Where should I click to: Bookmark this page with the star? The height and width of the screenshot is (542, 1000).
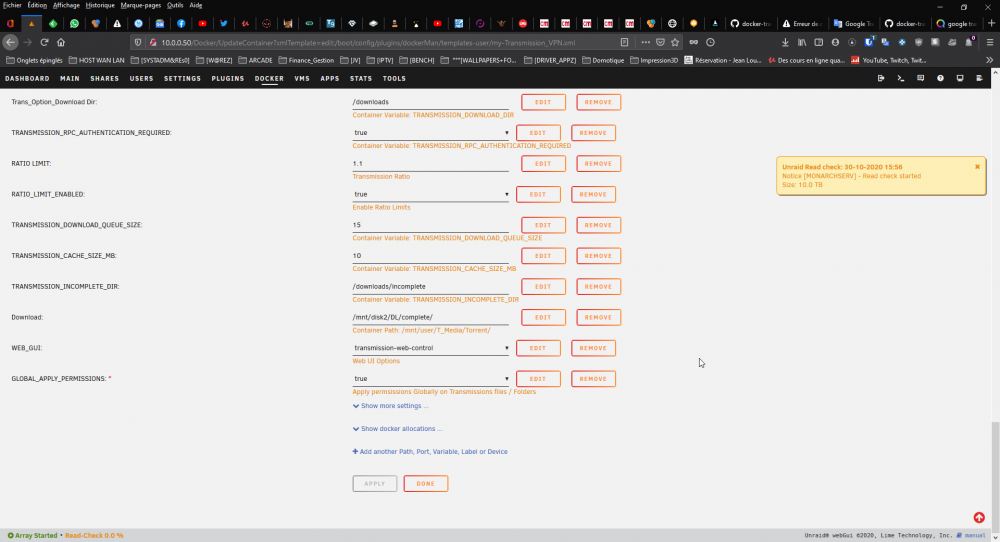tap(675, 42)
